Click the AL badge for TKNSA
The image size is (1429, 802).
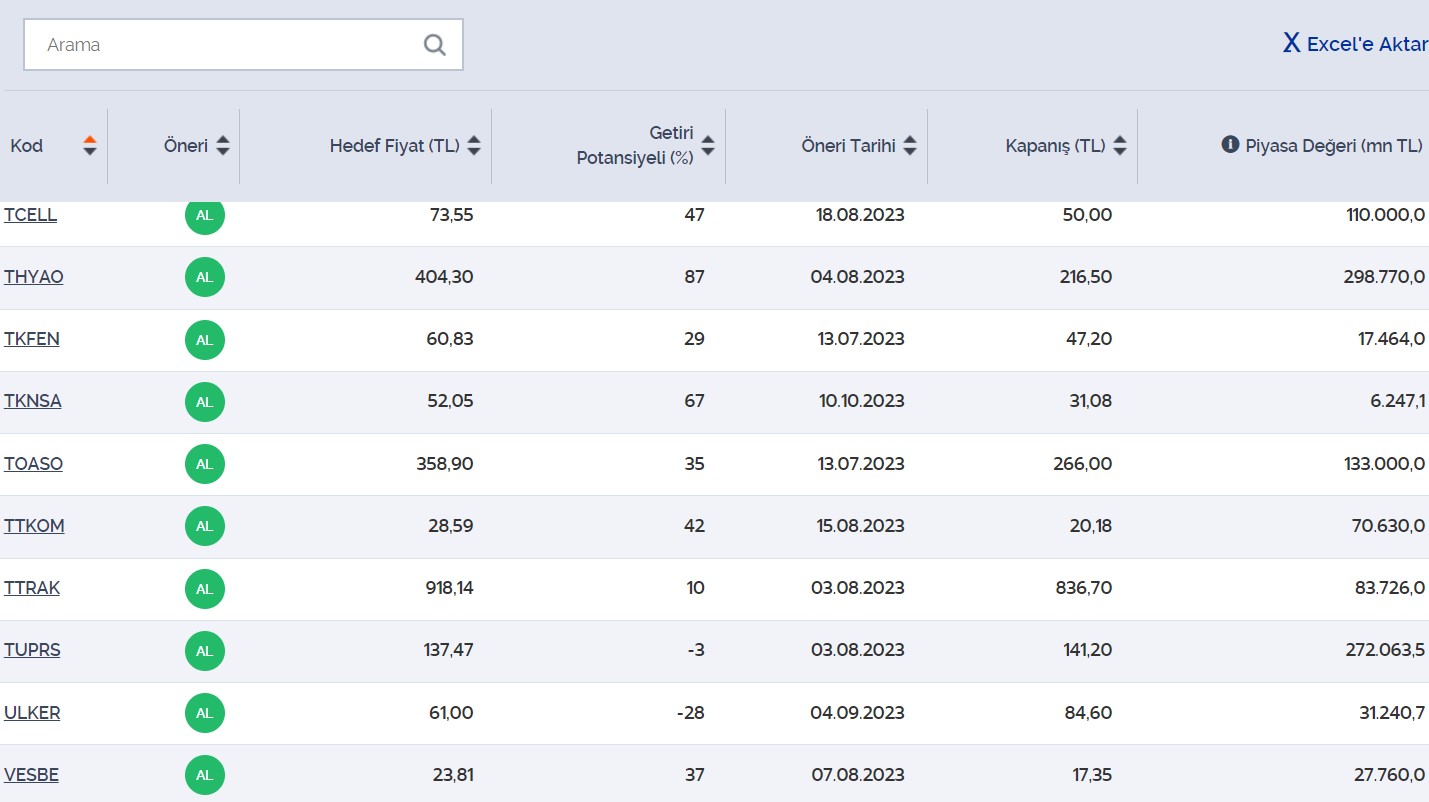[x=205, y=402]
